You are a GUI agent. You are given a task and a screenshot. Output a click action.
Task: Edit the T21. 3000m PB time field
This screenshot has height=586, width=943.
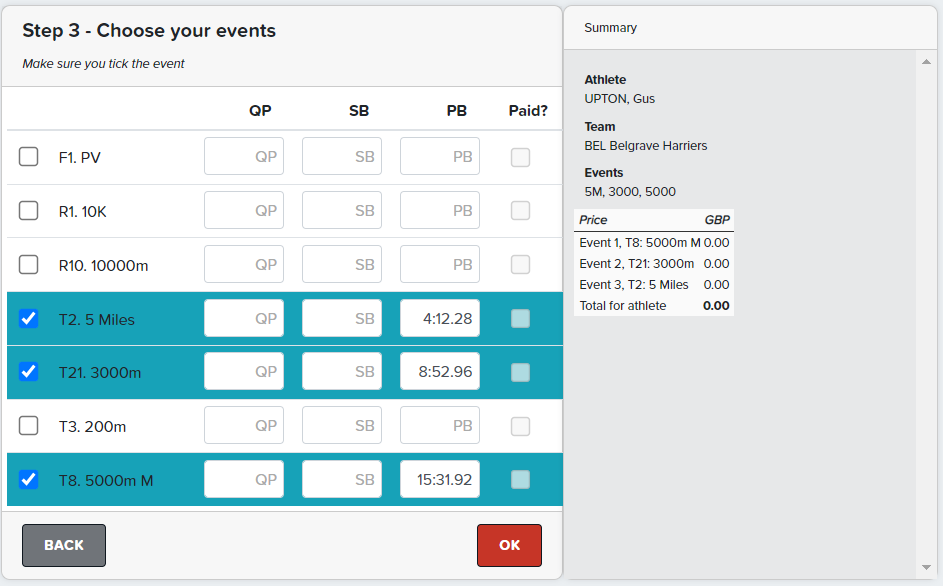[x=439, y=372]
